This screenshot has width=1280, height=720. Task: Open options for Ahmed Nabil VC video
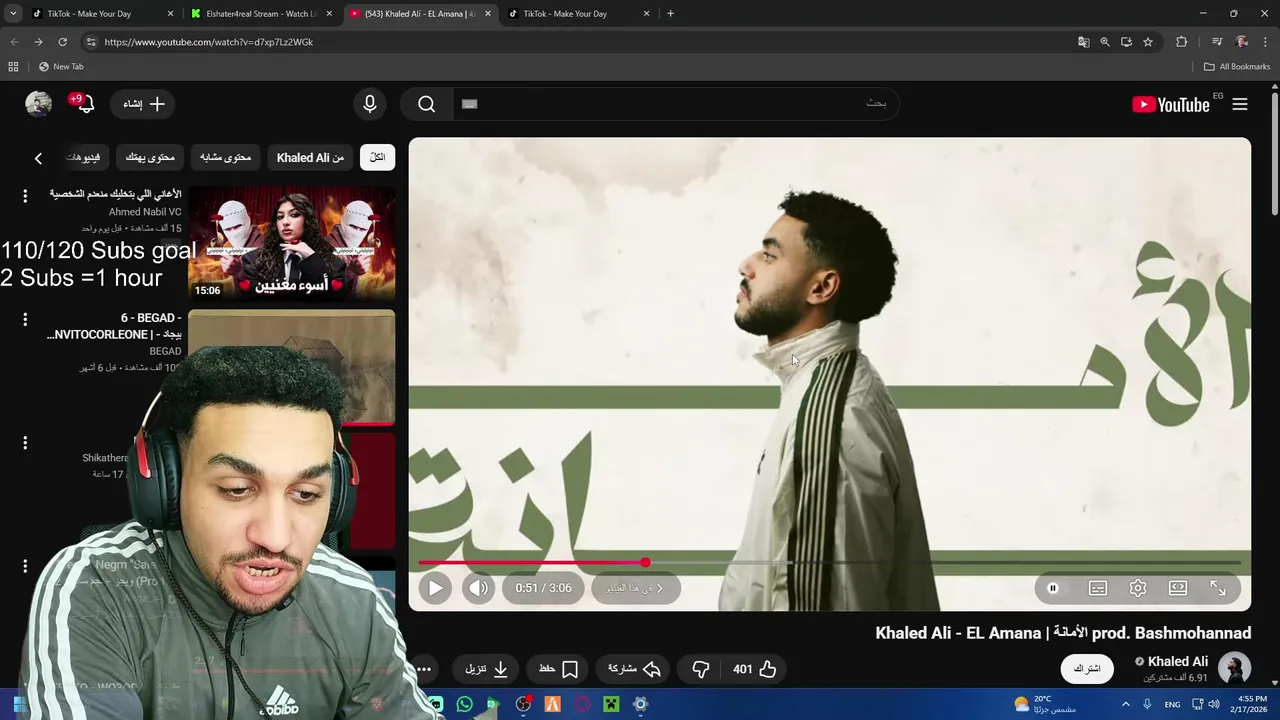tap(25, 196)
